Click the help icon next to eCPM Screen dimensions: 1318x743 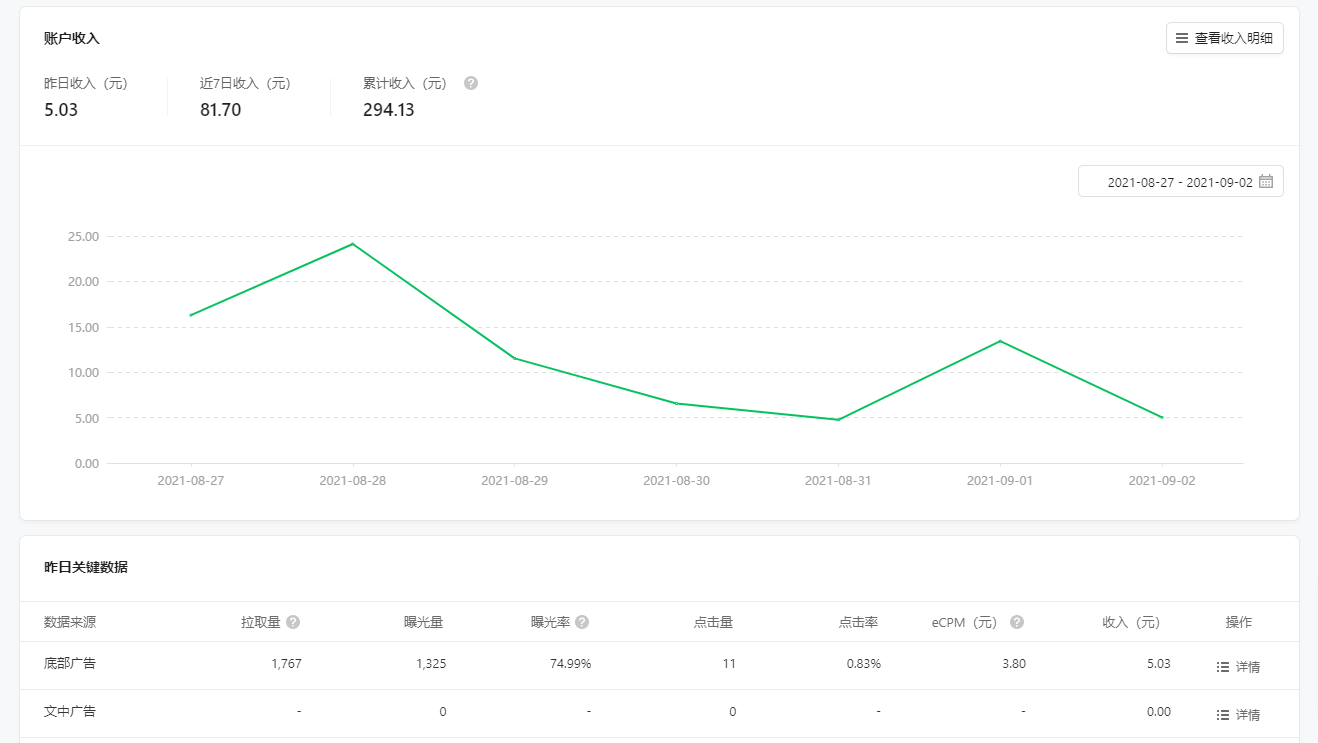click(1017, 622)
